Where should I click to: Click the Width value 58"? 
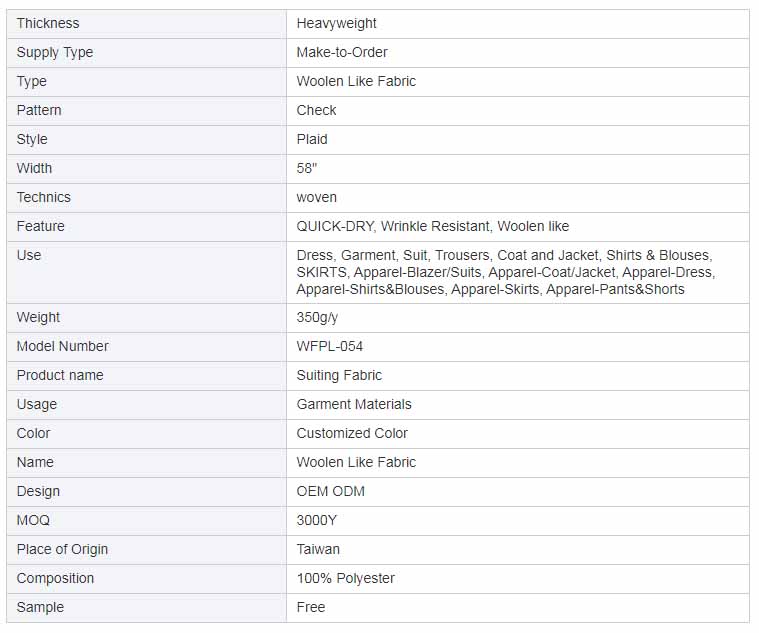tap(306, 168)
